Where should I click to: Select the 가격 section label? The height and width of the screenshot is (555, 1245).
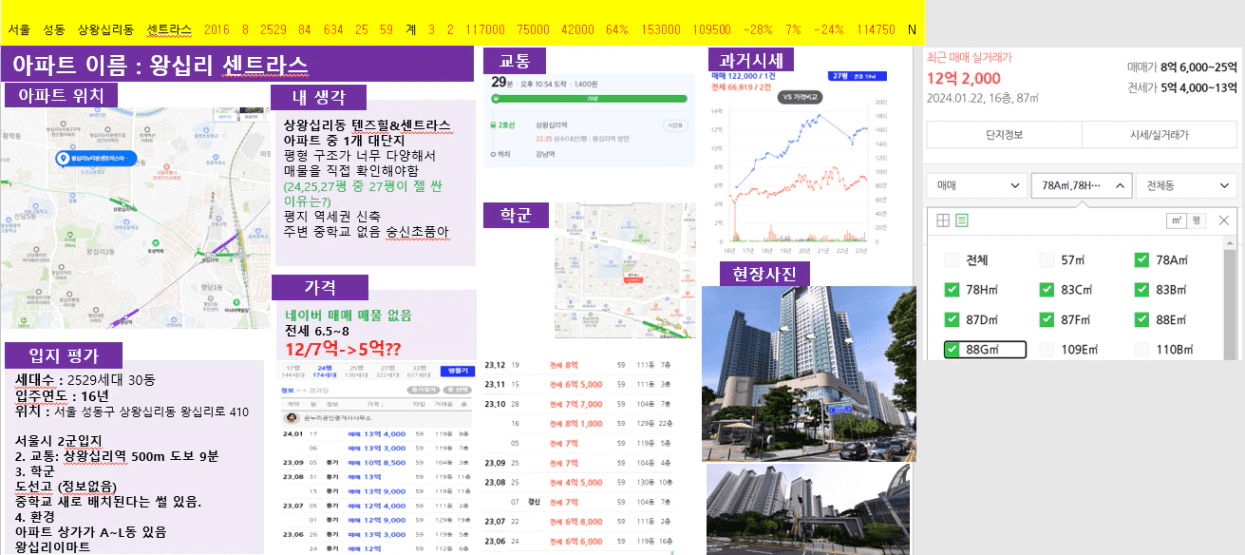(x=319, y=287)
